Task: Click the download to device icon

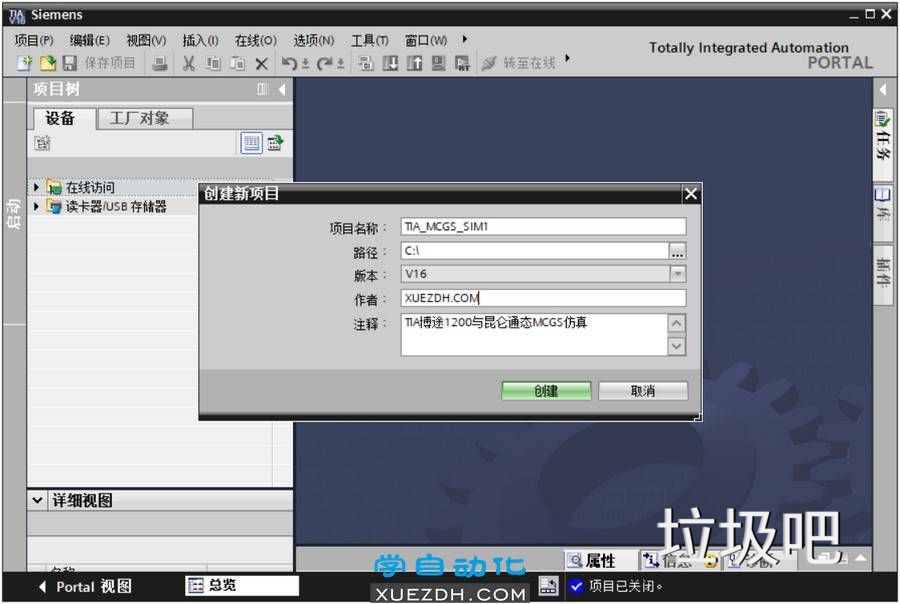Action: pyautogui.click(x=390, y=63)
